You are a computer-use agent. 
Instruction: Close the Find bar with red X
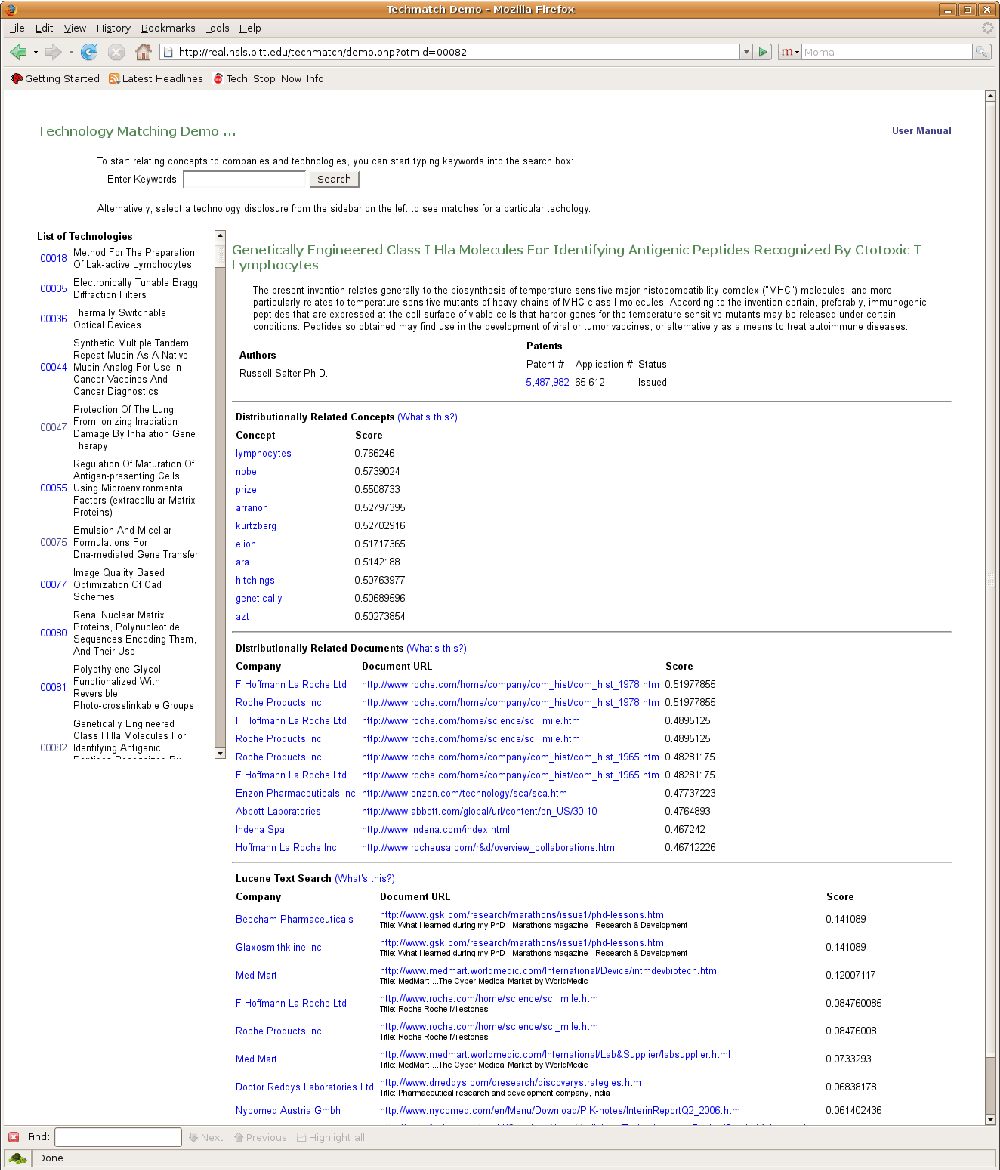point(13,1137)
